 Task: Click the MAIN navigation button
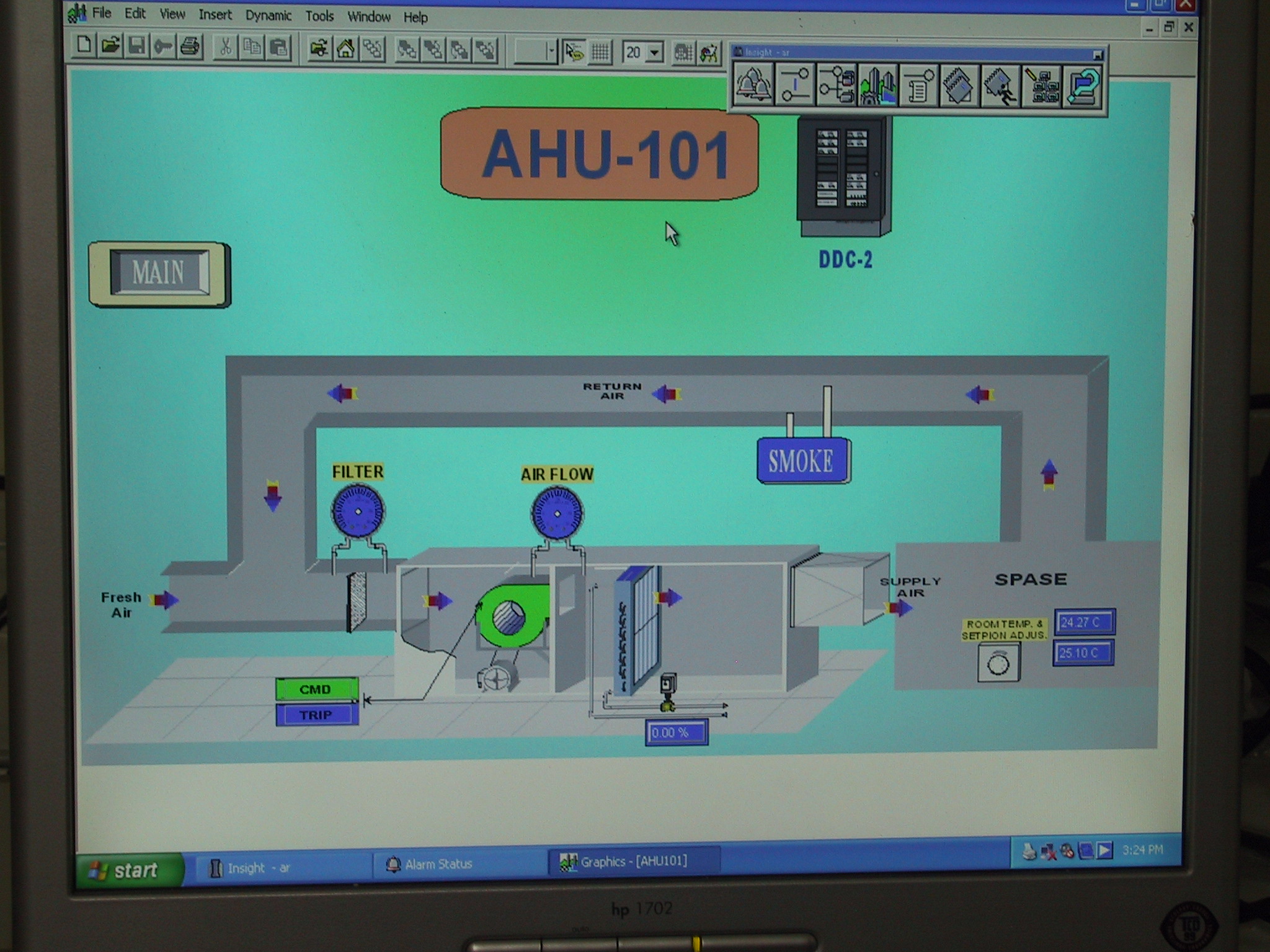[159, 273]
